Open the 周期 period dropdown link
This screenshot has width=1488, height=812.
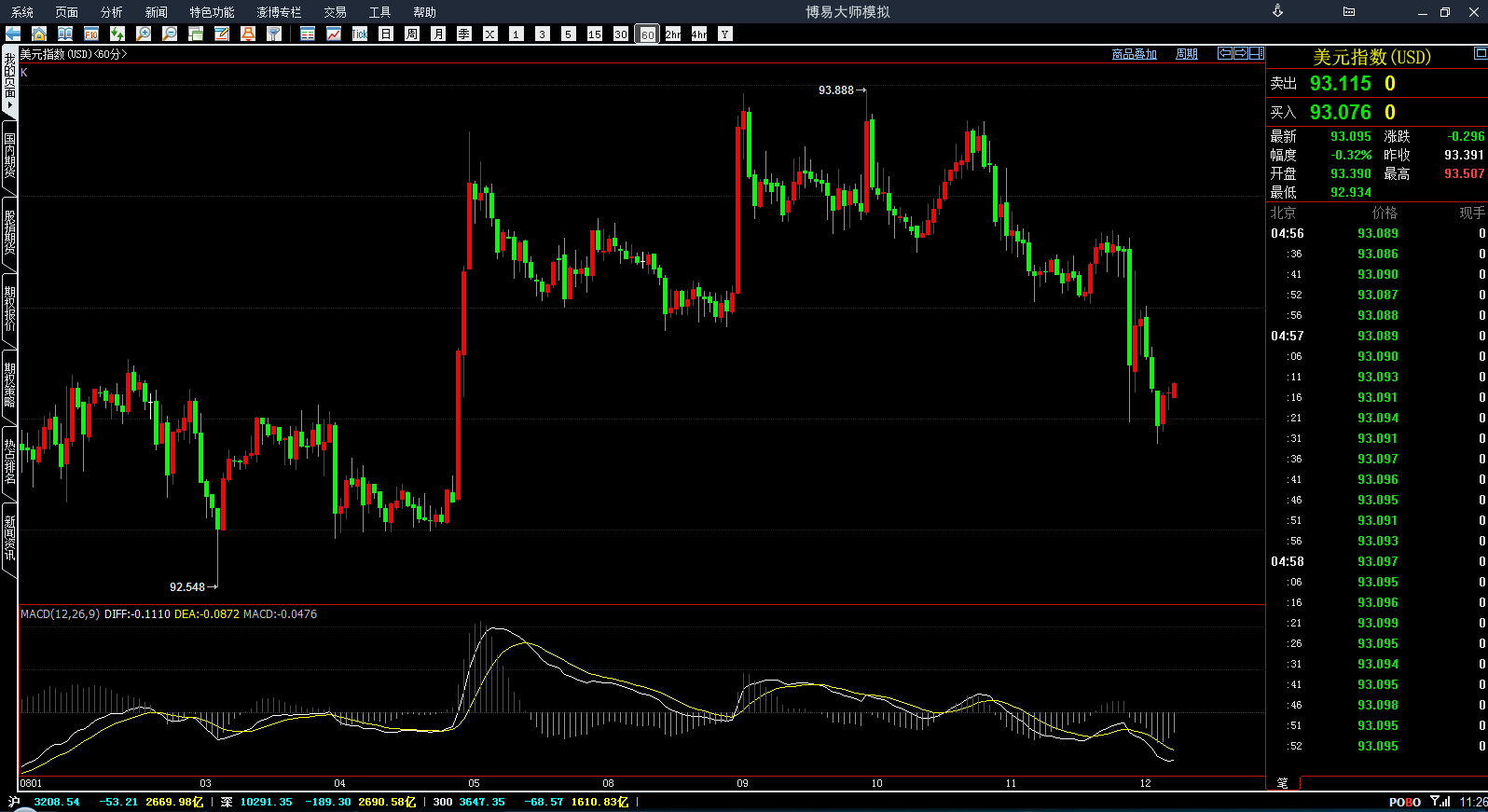tap(1186, 54)
